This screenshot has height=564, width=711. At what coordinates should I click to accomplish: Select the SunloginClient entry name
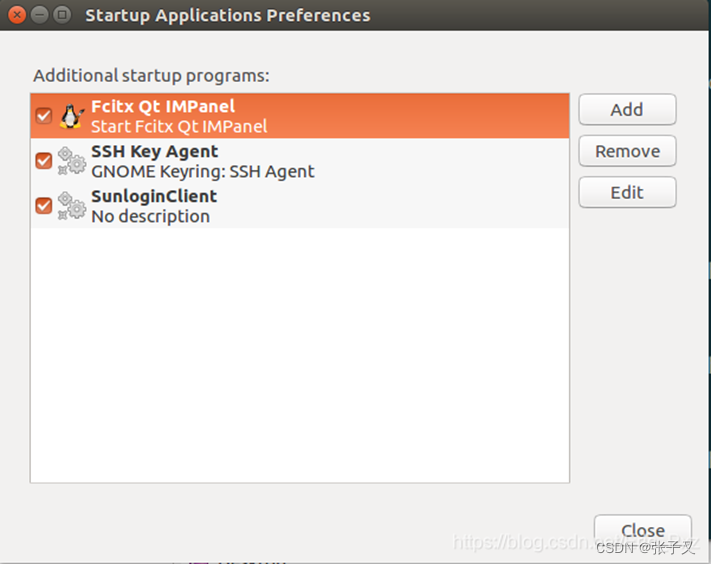pyautogui.click(x=153, y=196)
